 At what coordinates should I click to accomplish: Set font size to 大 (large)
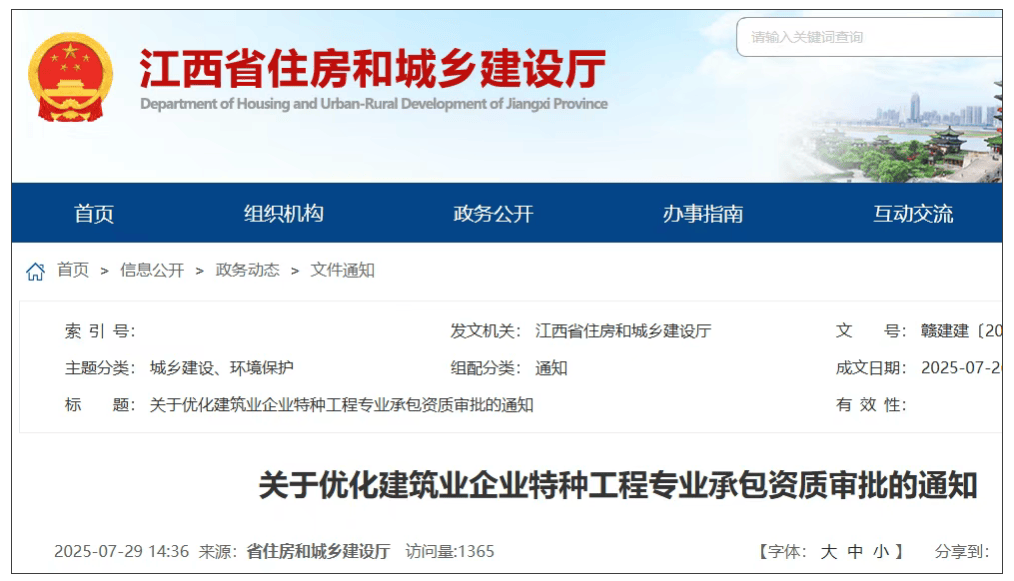tap(829, 552)
